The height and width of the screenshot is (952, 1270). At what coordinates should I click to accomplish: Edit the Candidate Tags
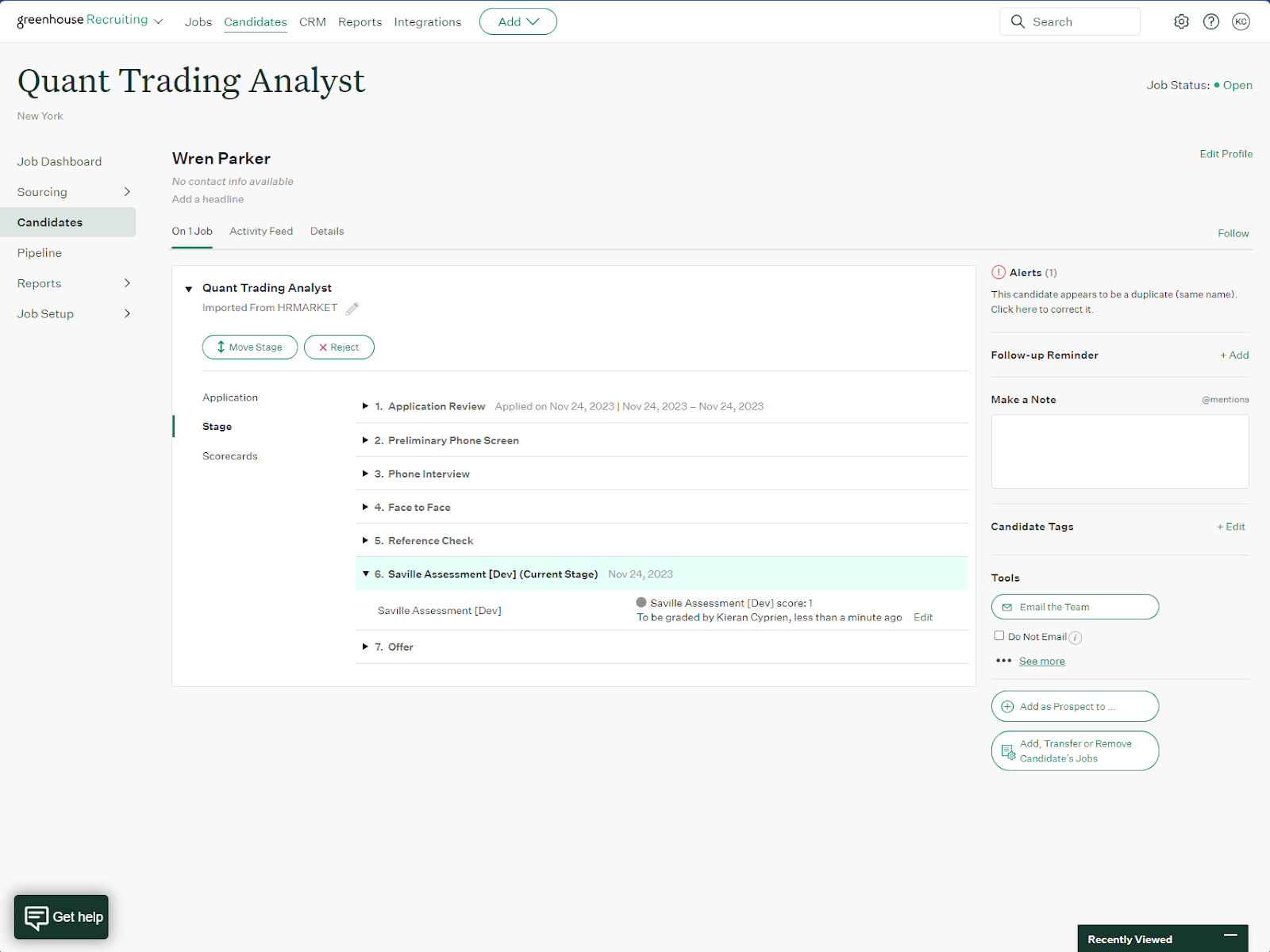pyautogui.click(x=1231, y=526)
